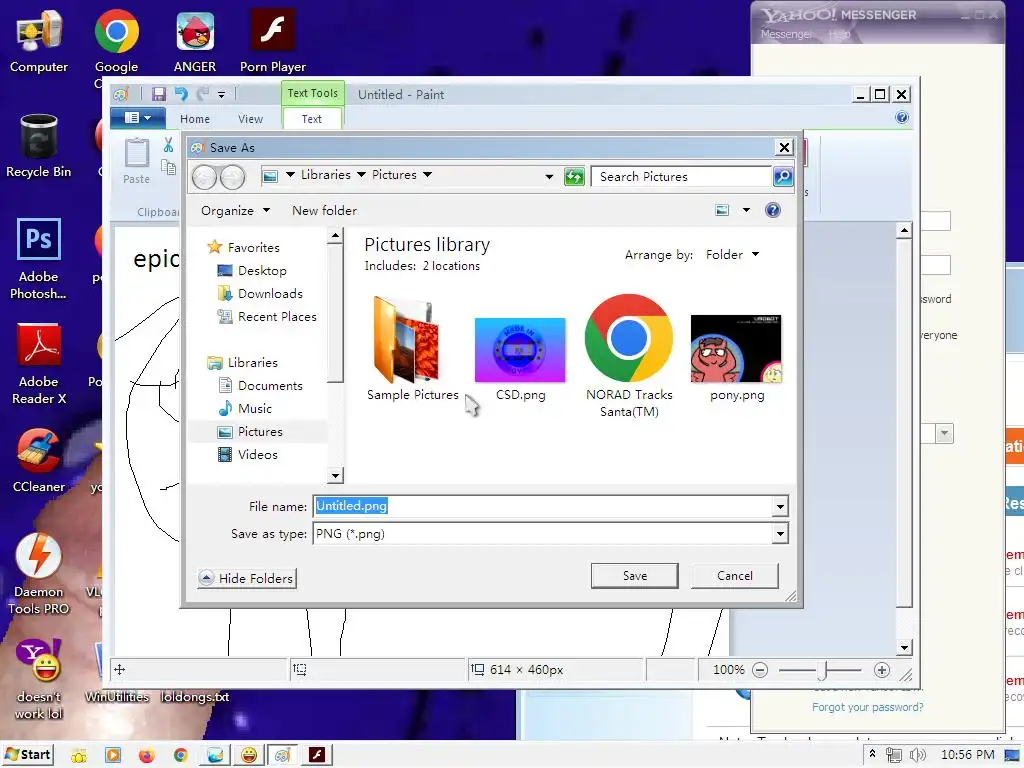Open the CCleaner desktop icon
Image resolution: width=1024 pixels, height=768 pixels.
point(39,461)
